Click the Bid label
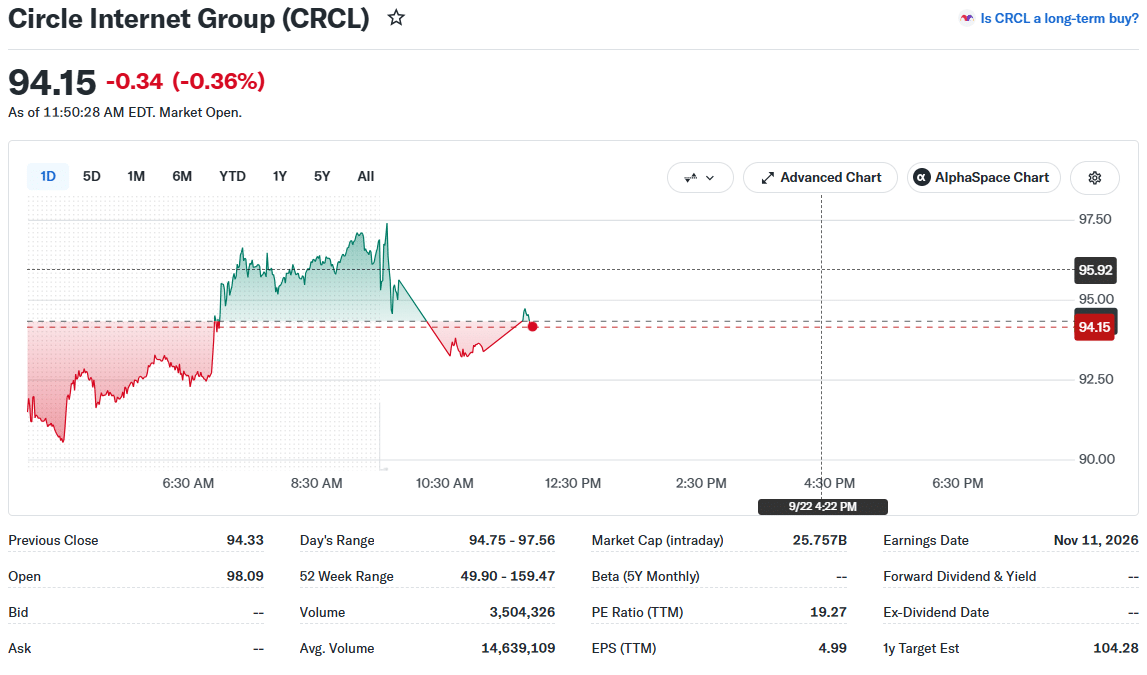 point(18,611)
